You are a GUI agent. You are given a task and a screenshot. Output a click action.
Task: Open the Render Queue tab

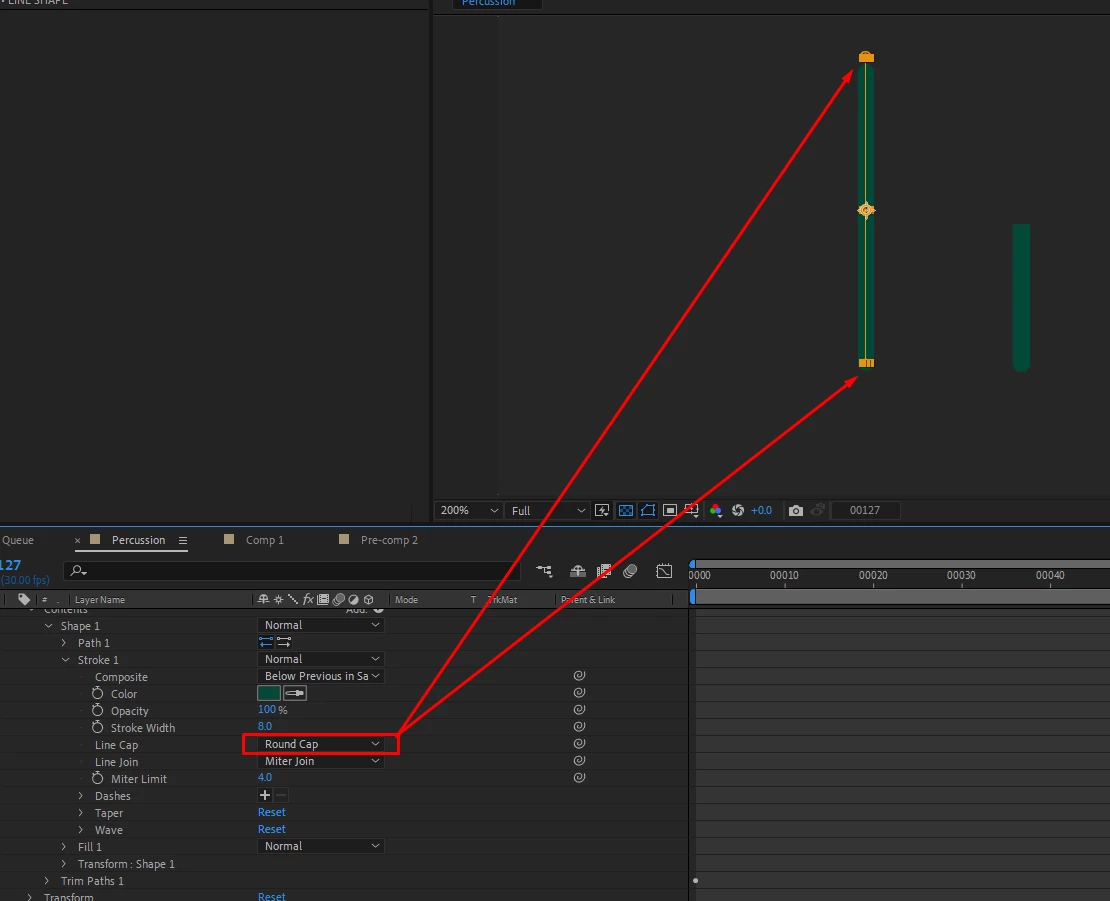coord(17,540)
